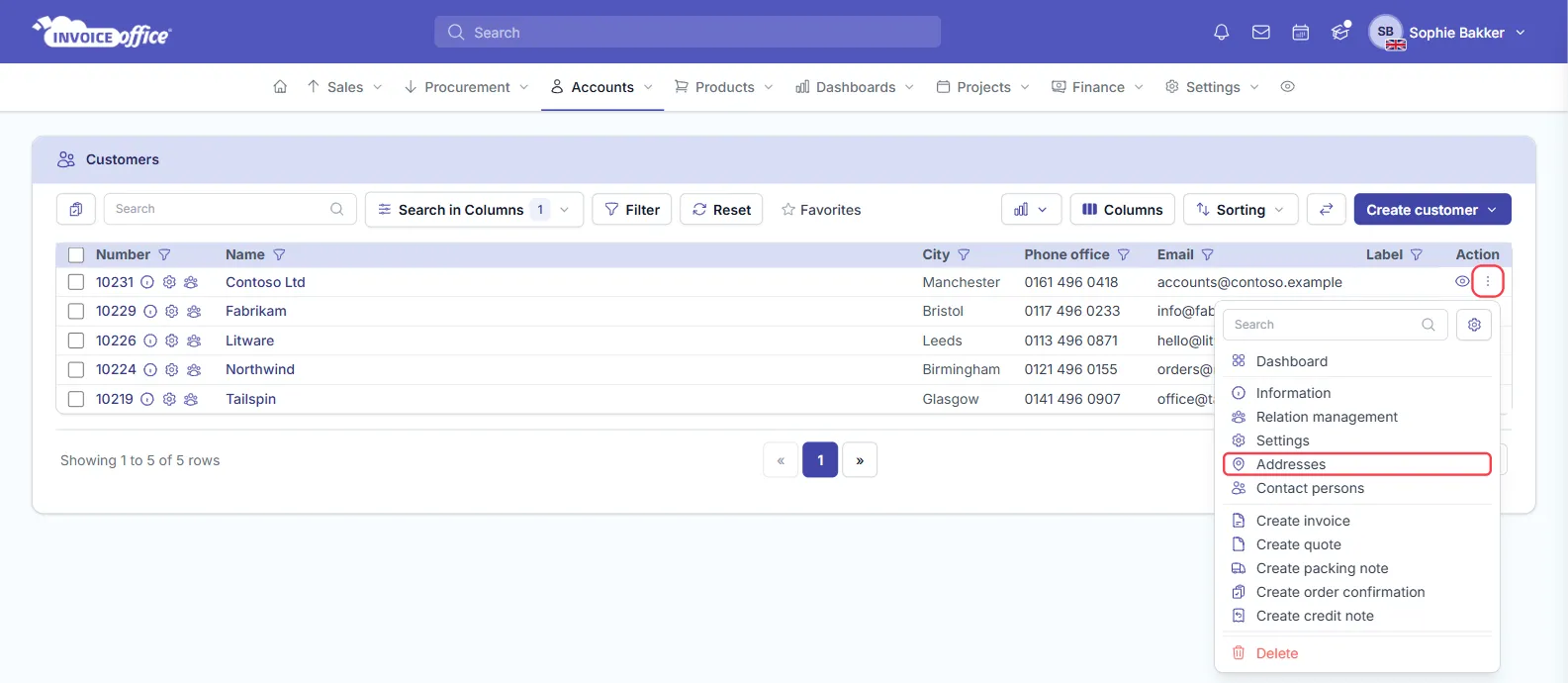The width and height of the screenshot is (1568, 683).
Task: Click the swap arrows button next to Sorting
Action: pyautogui.click(x=1326, y=209)
